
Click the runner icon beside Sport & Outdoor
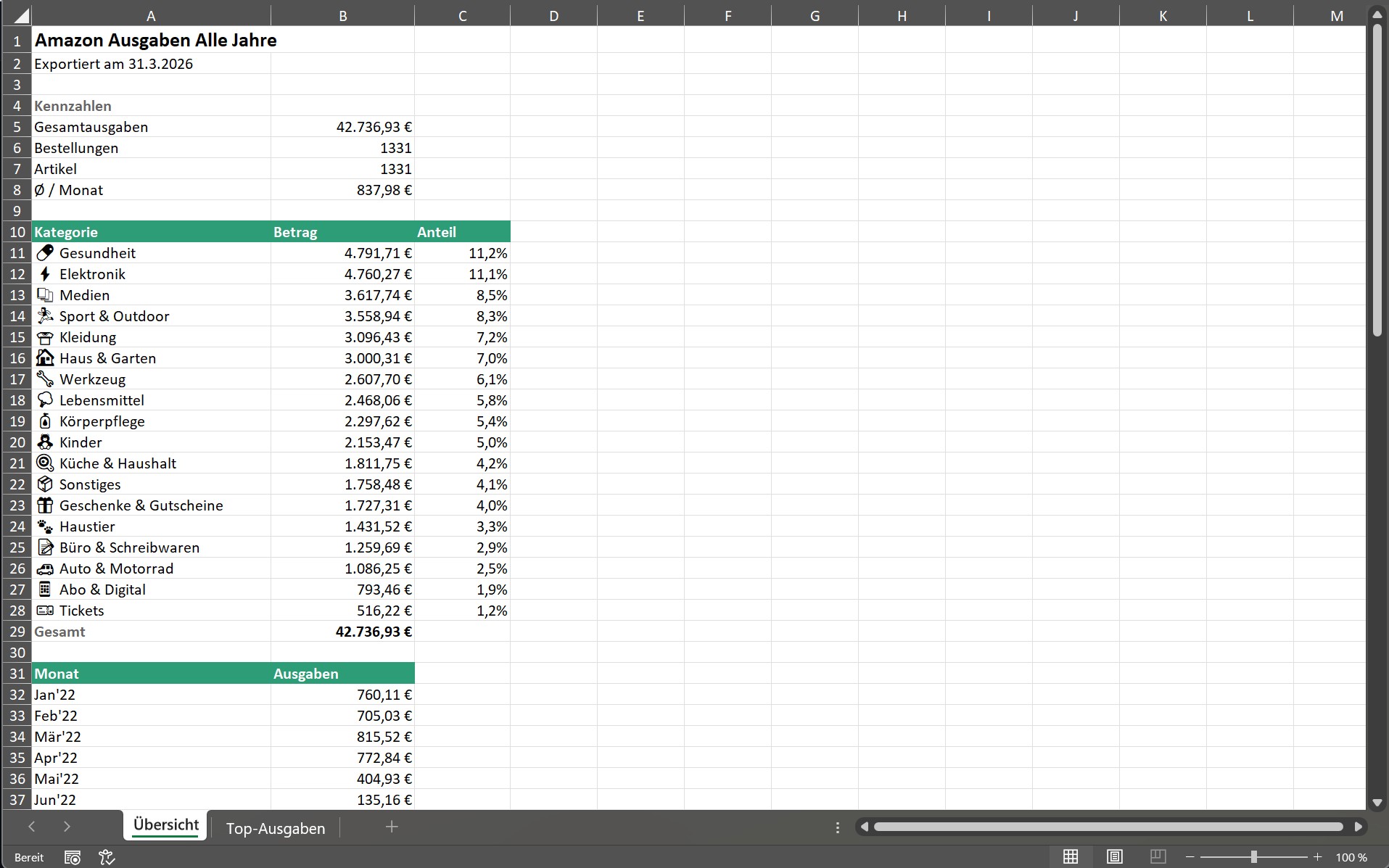[x=45, y=315]
